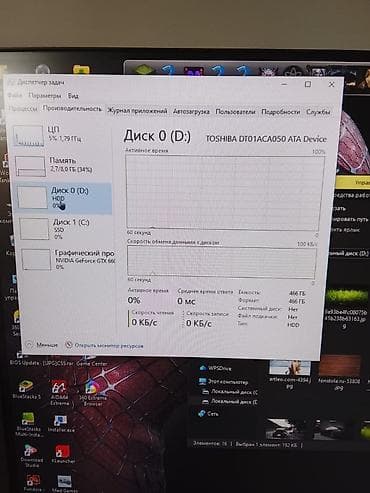Screen dimensions: 370x493
Task: Open the AIDA64 Extreme desktop icon
Action: [x=59, y=393]
